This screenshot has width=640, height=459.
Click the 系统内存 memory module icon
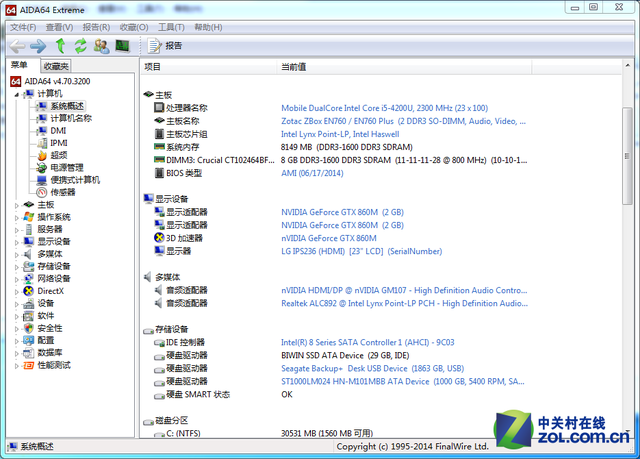click(159, 146)
